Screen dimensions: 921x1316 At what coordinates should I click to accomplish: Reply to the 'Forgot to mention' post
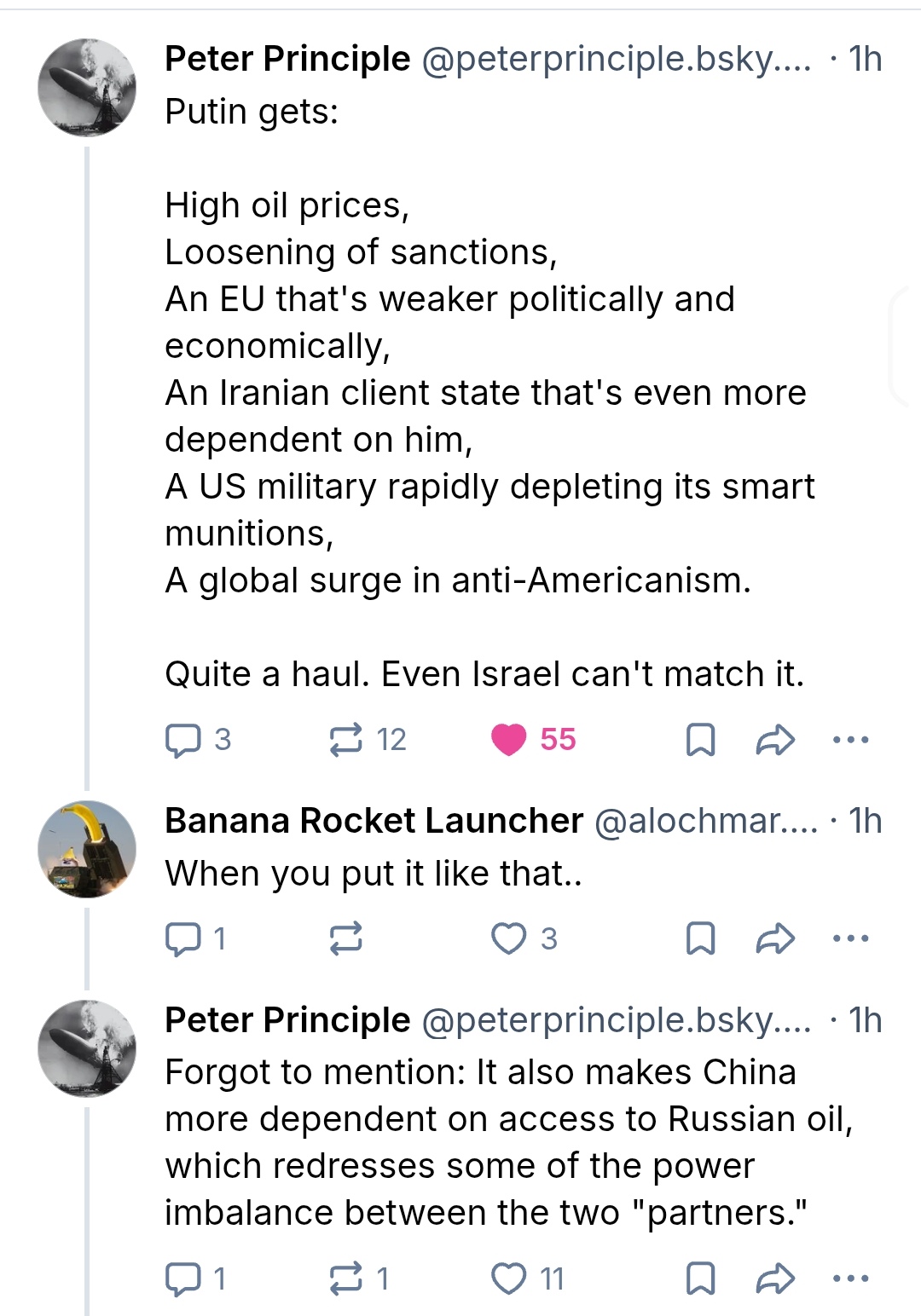(x=182, y=1278)
